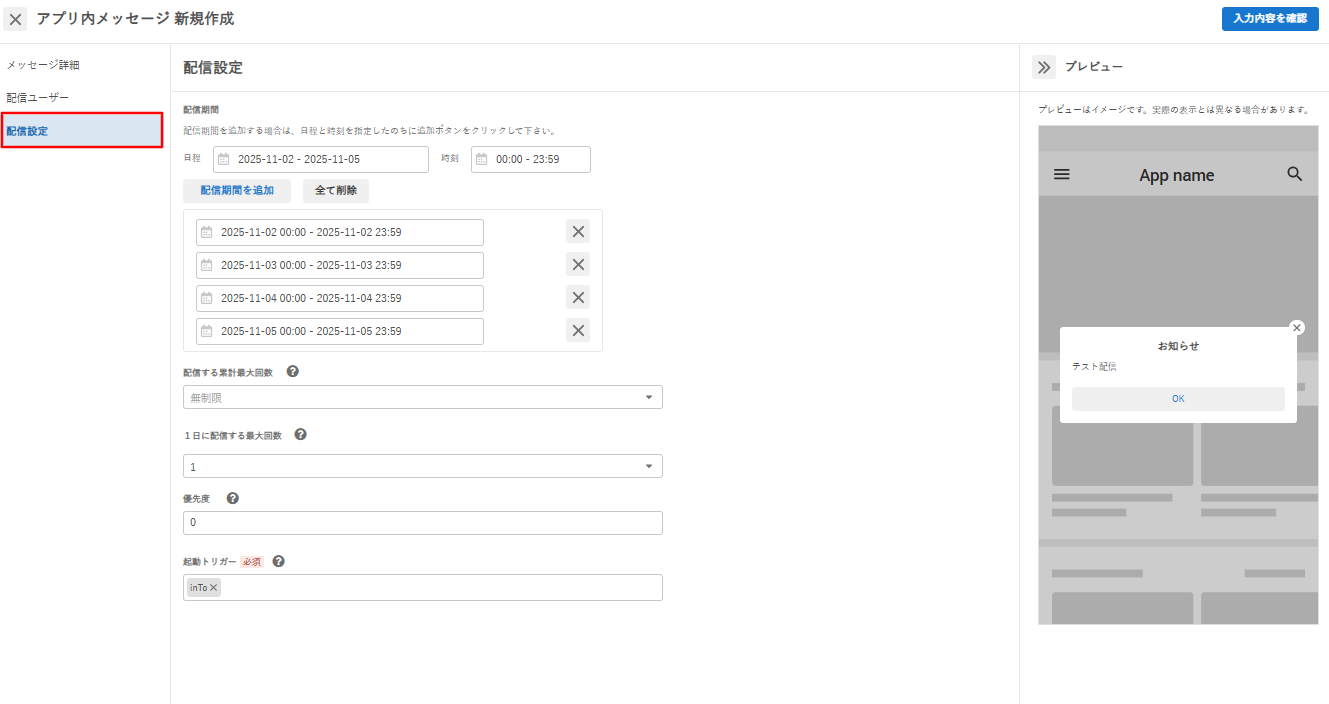Click hamburger menu icon in preview app

click(1062, 174)
